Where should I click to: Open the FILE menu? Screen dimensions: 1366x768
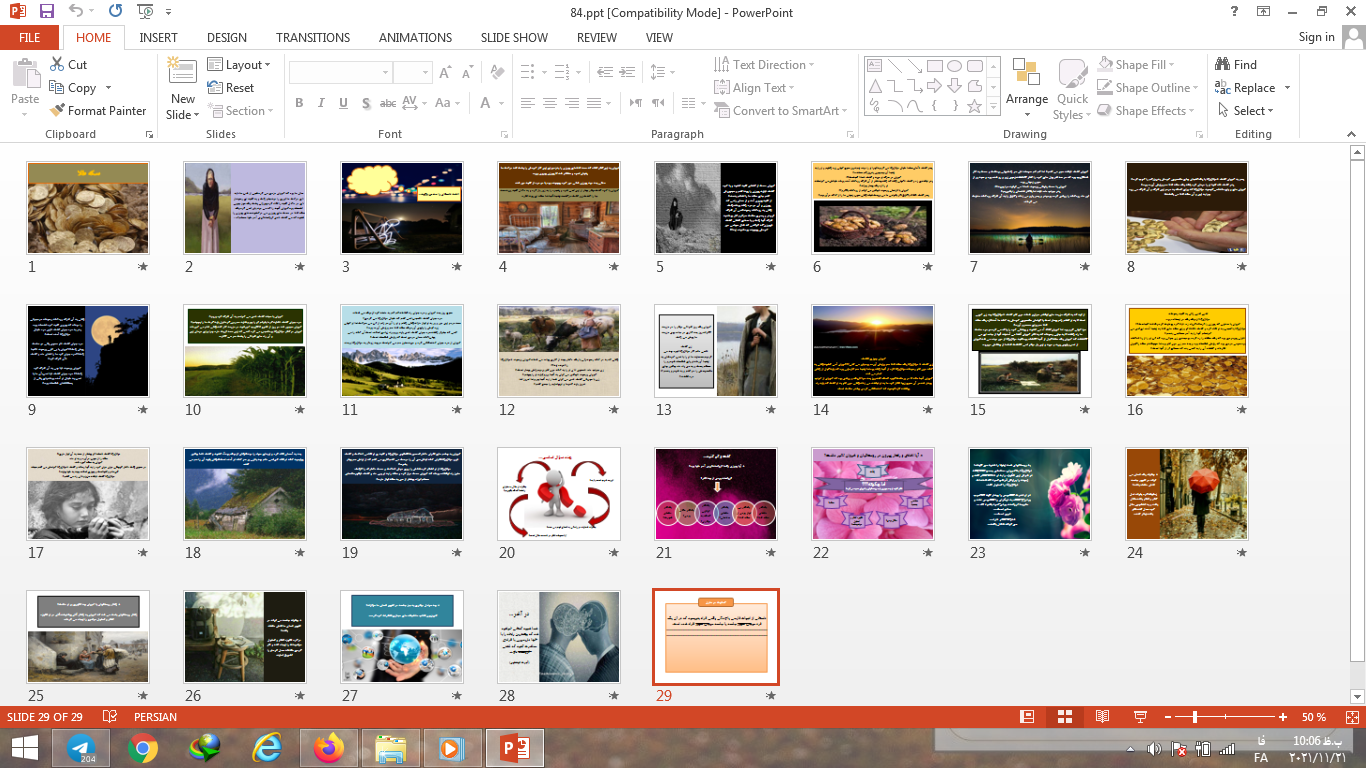30,37
